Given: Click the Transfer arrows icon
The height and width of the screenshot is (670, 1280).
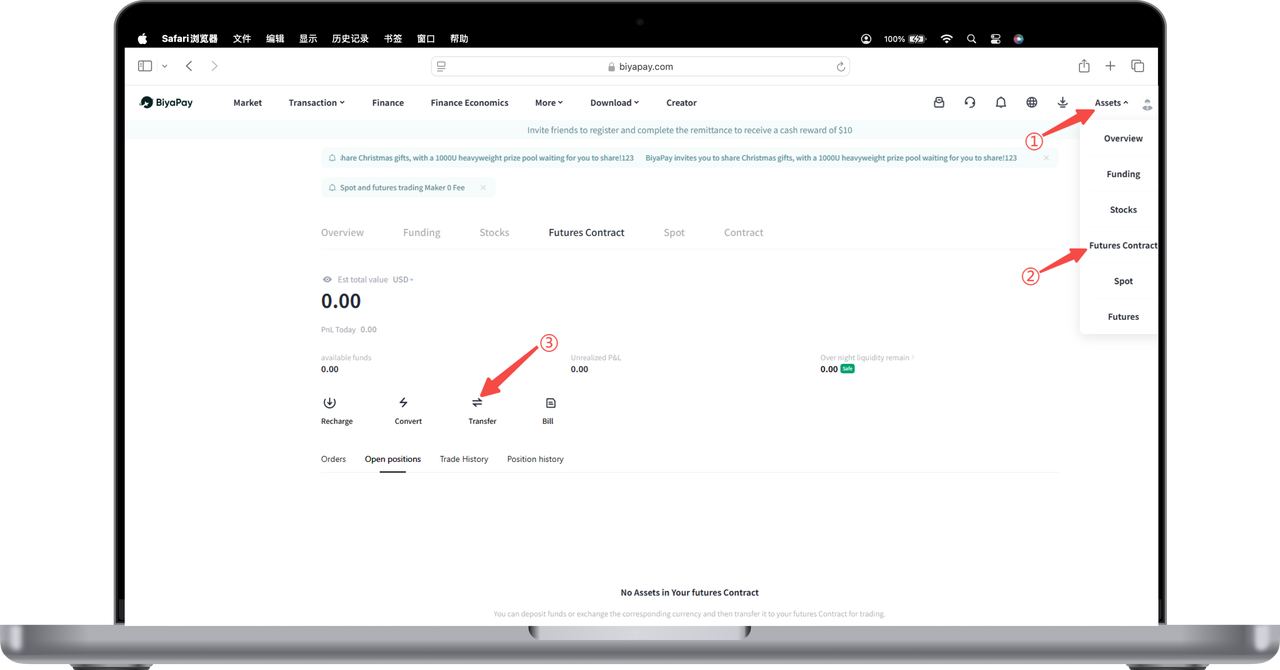Looking at the screenshot, I should tap(477, 403).
